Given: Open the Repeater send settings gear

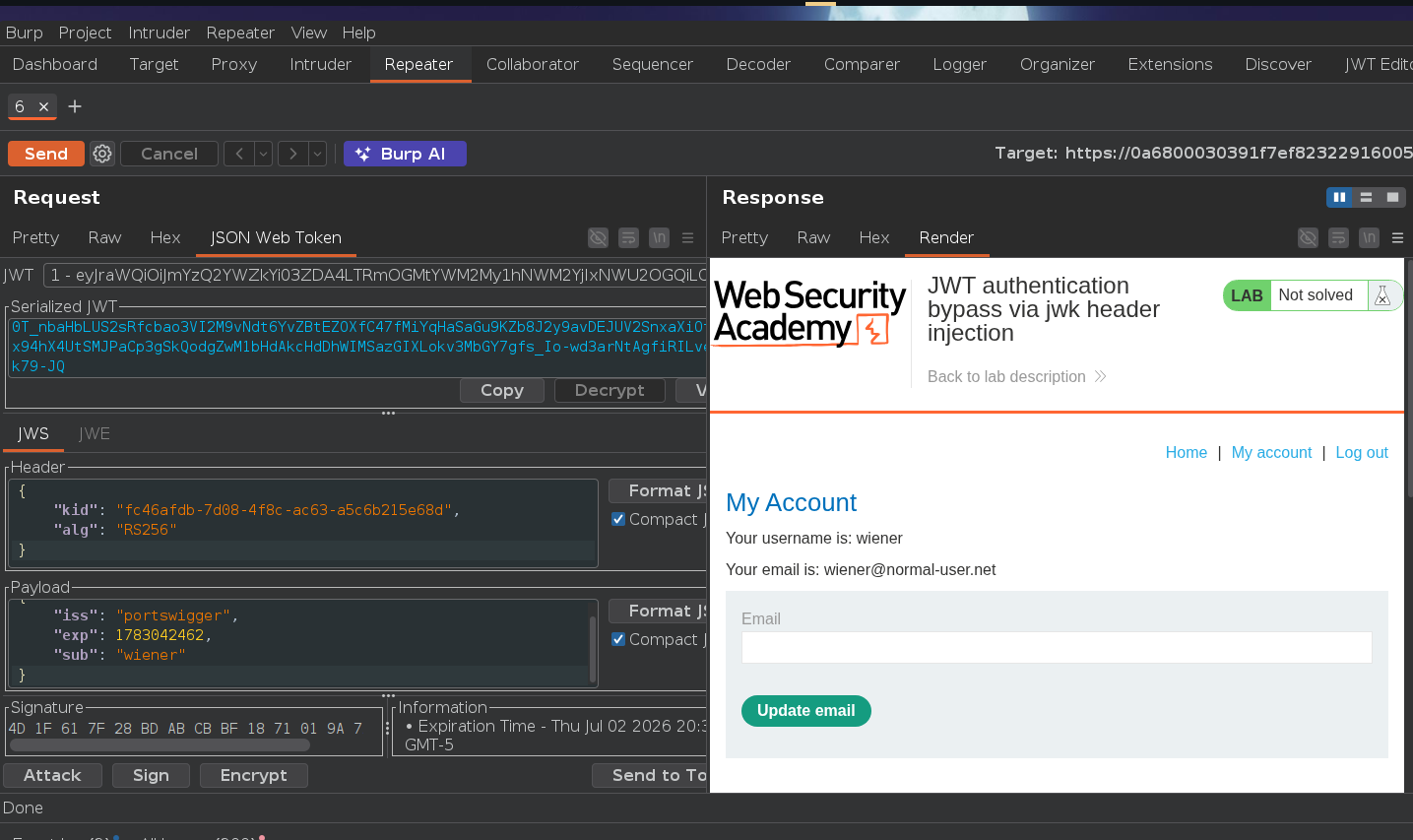Looking at the screenshot, I should (x=102, y=154).
